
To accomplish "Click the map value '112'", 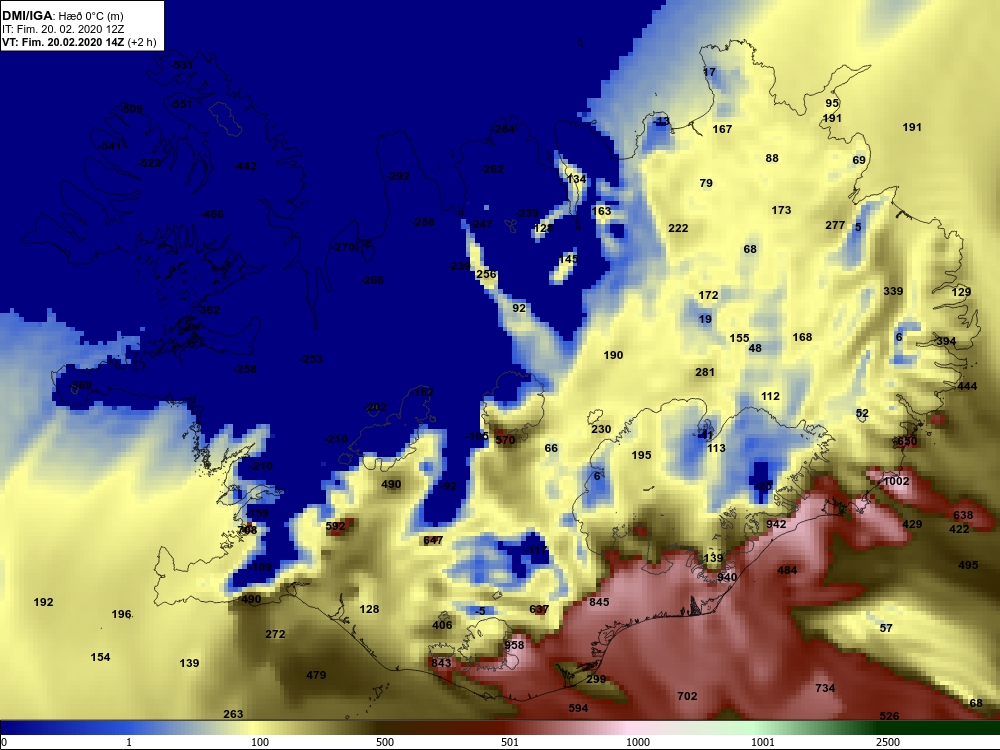I will (770, 396).
